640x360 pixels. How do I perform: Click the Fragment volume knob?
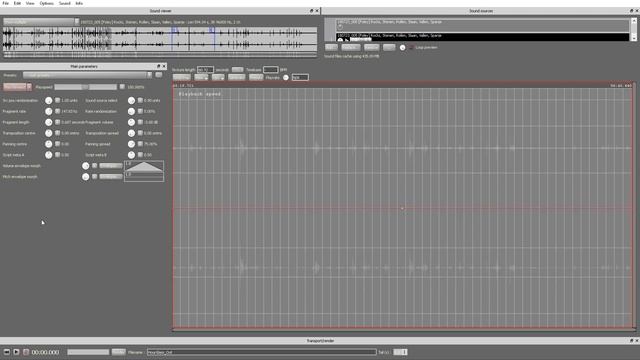point(131,122)
